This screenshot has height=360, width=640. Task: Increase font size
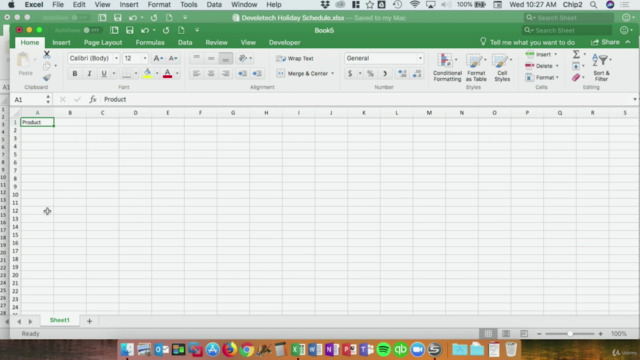158,58
